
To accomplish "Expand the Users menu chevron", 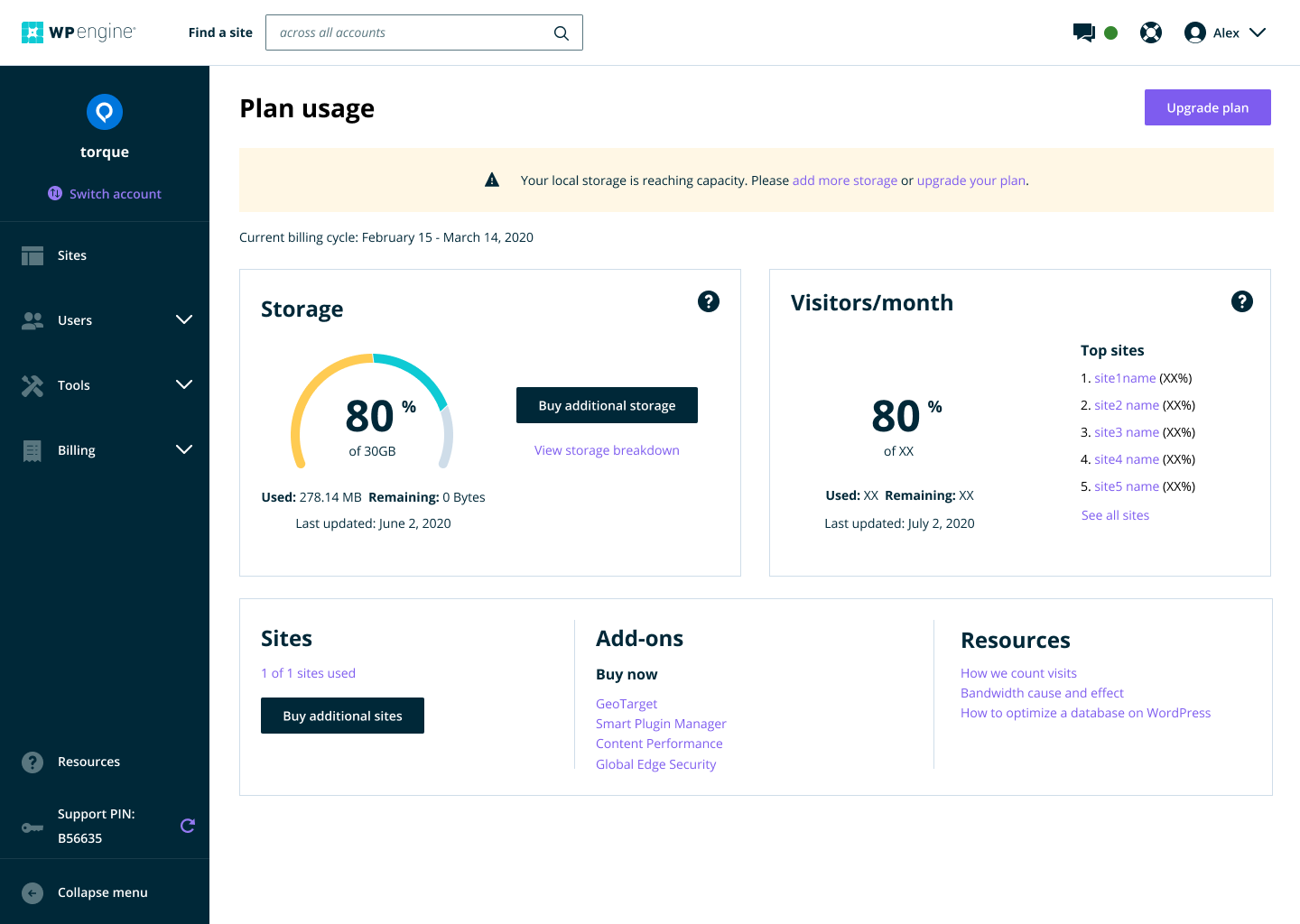I will click(x=184, y=319).
